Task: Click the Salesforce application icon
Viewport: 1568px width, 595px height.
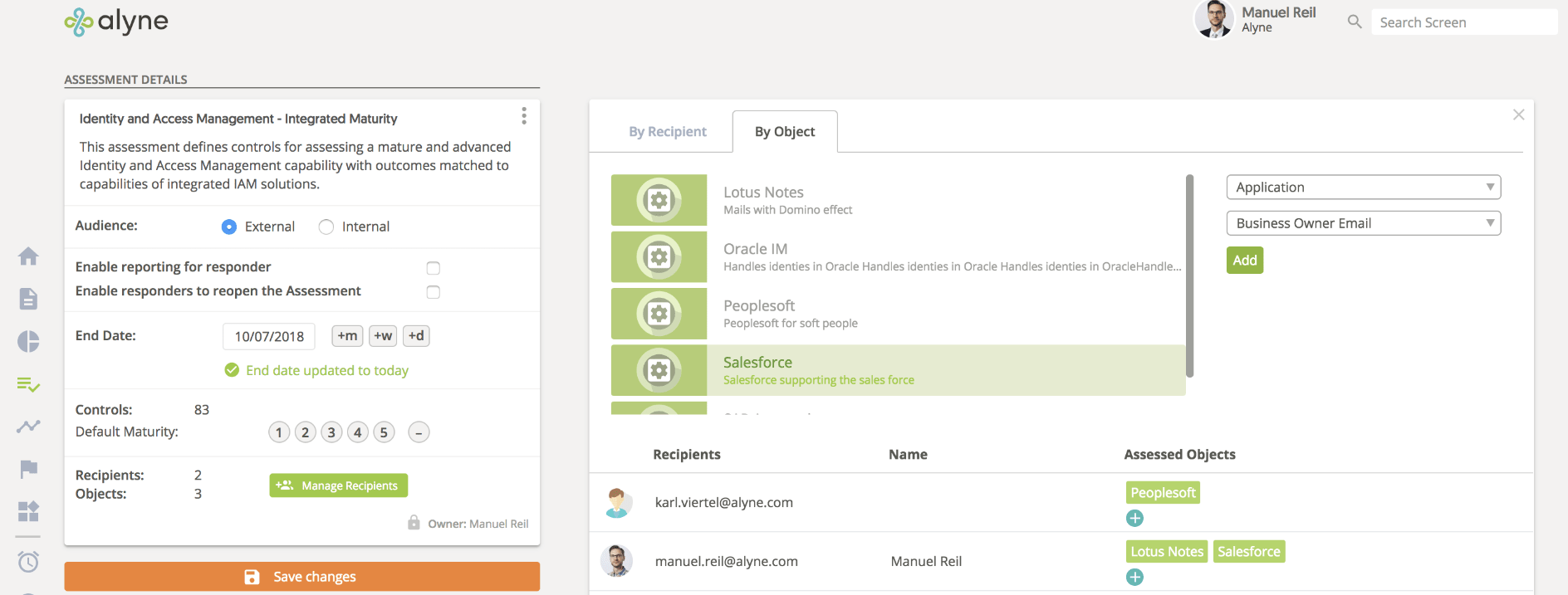Action: [659, 370]
